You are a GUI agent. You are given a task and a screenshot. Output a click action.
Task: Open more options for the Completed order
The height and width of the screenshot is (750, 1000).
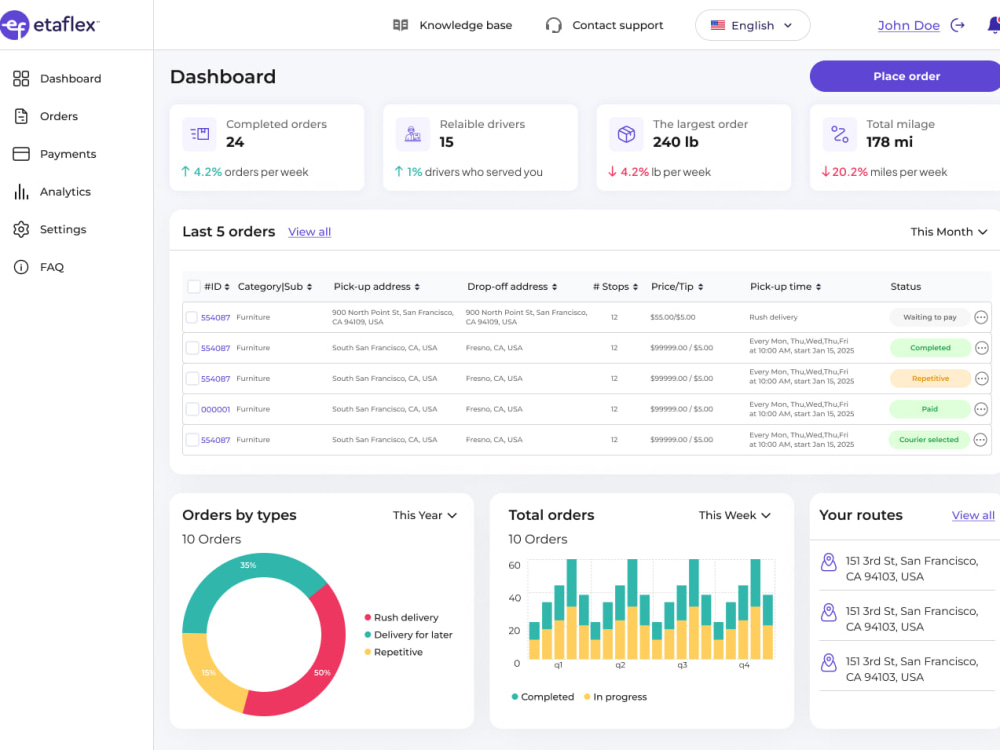click(x=982, y=348)
